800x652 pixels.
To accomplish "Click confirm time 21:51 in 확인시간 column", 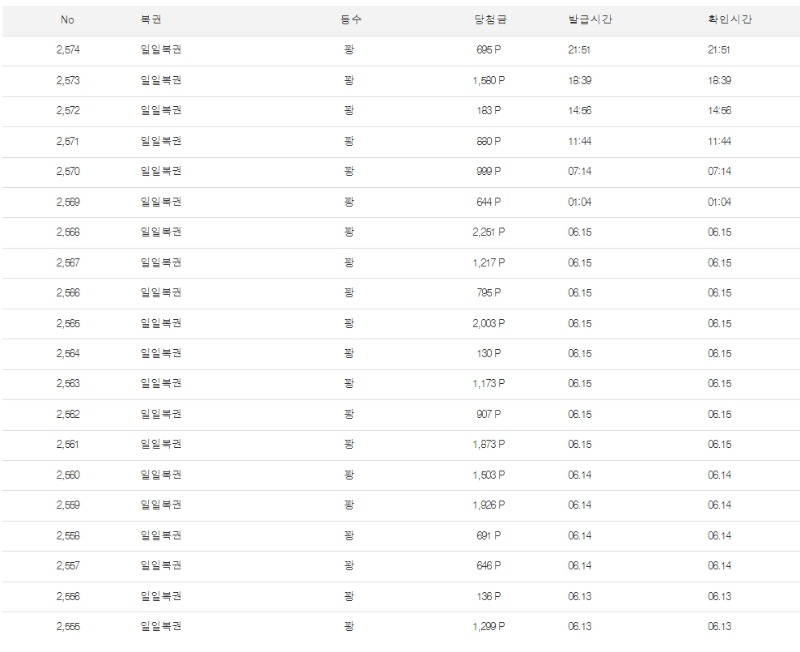I will [719, 50].
